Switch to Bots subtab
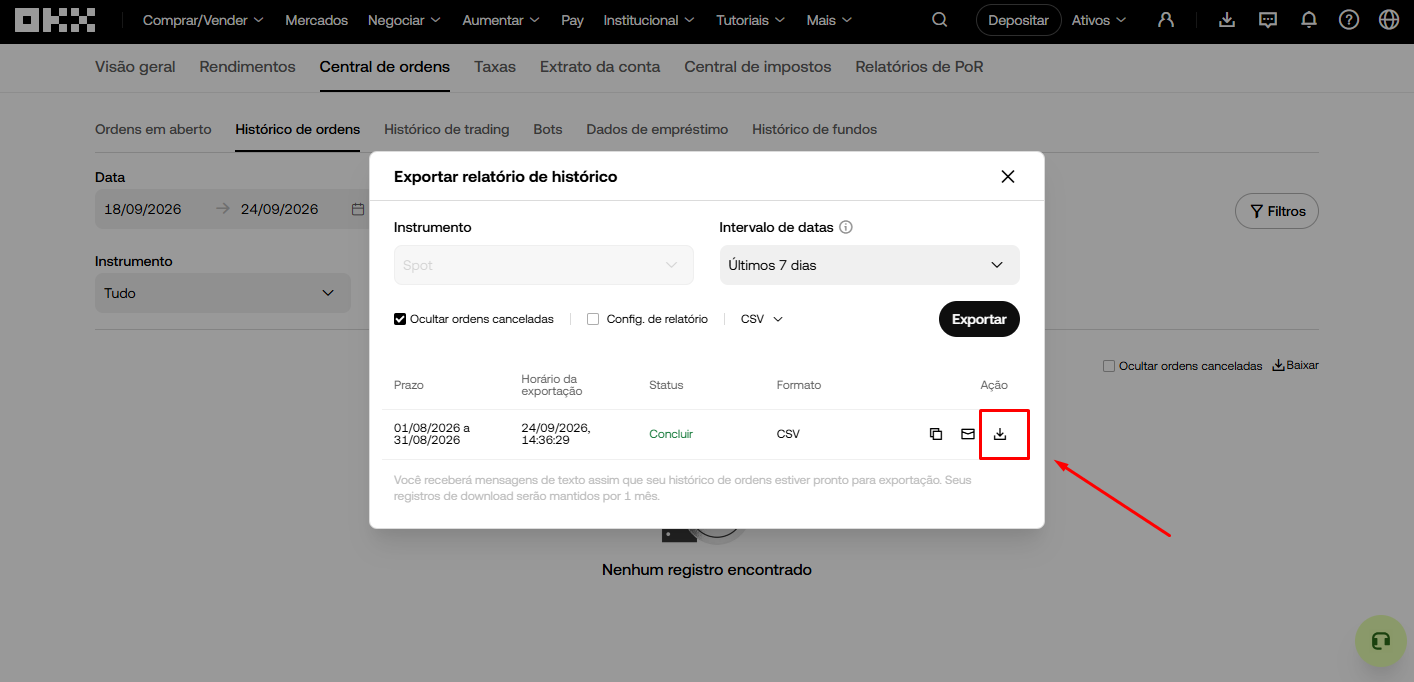Screen dimensions: 1414x682 pyautogui.click(x=548, y=129)
